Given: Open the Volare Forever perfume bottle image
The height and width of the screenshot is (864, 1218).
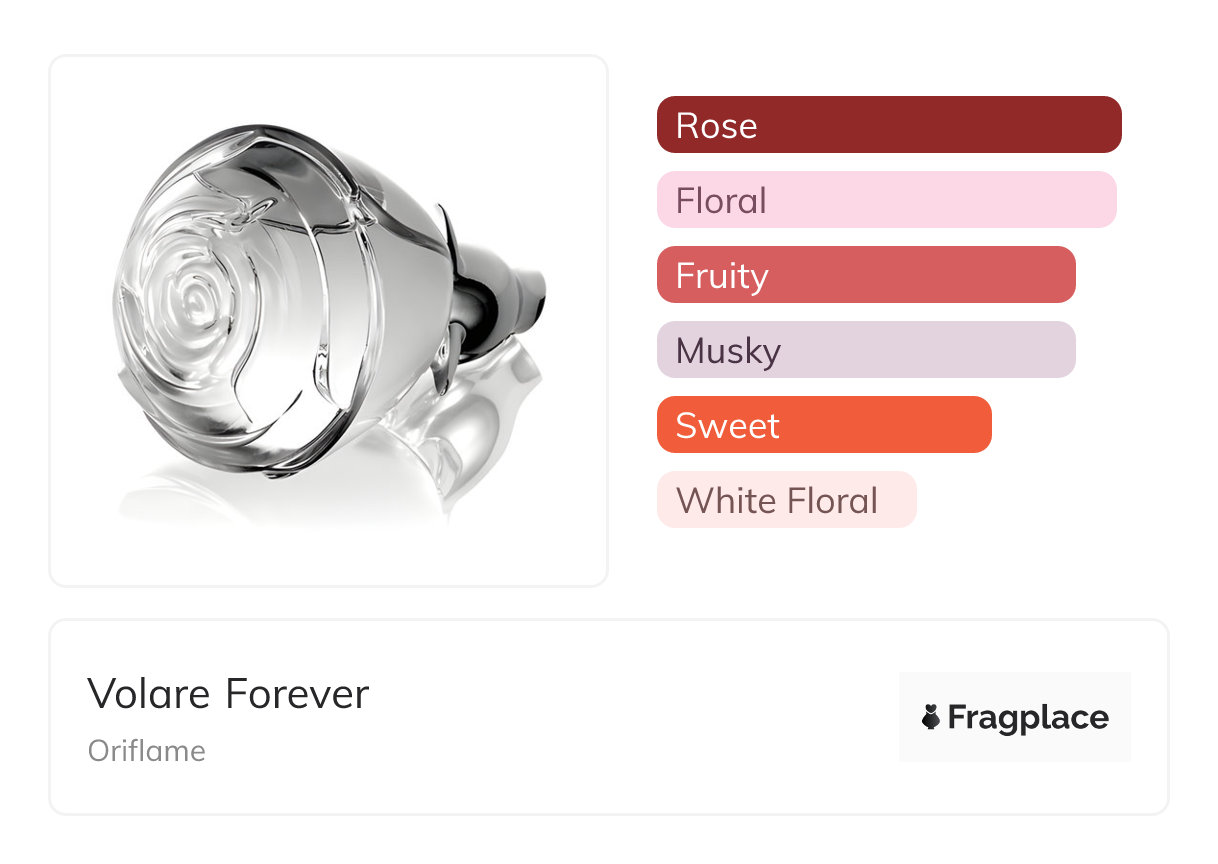Looking at the screenshot, I should click(328, 320).
